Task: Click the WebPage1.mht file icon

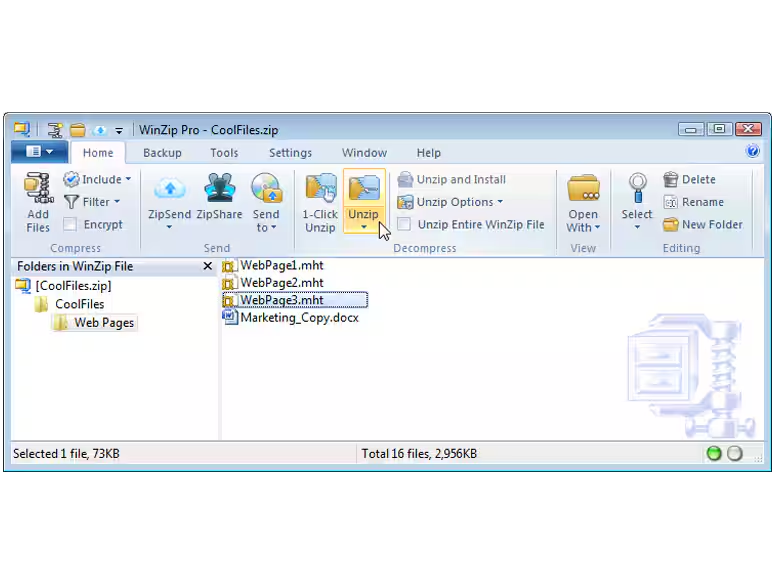Action: (229, 266)
